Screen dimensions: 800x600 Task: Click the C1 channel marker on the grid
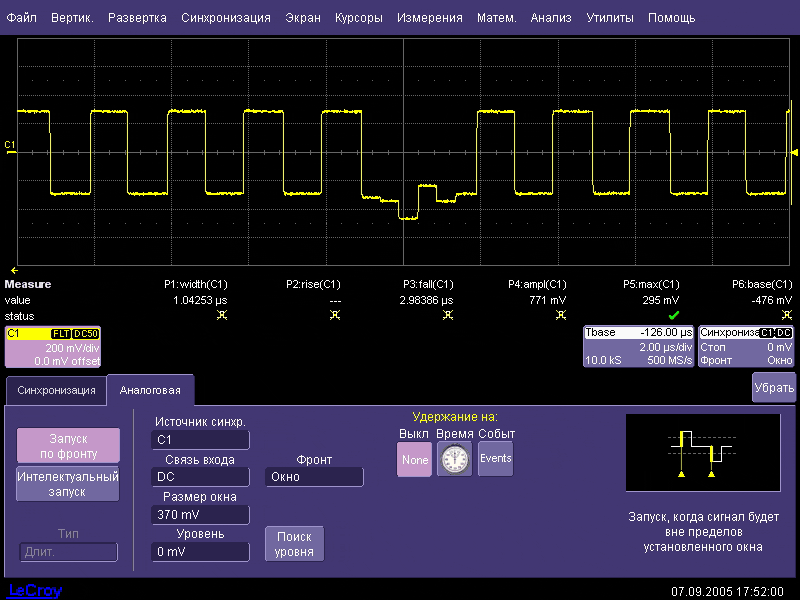10,146
